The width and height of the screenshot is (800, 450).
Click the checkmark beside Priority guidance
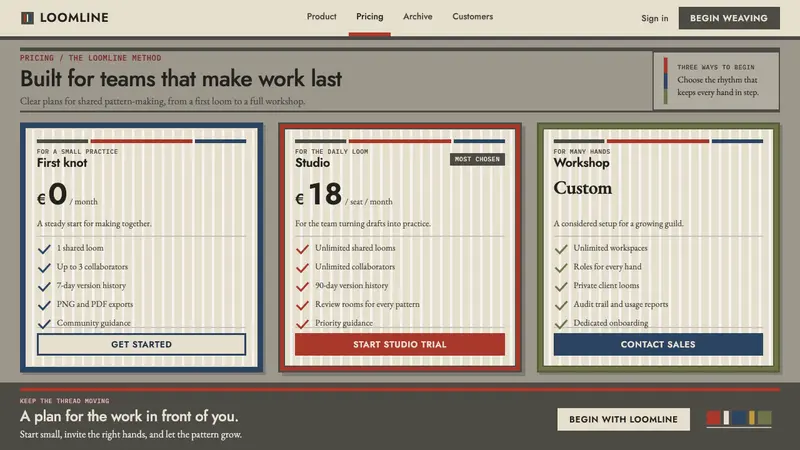point(303,323)
